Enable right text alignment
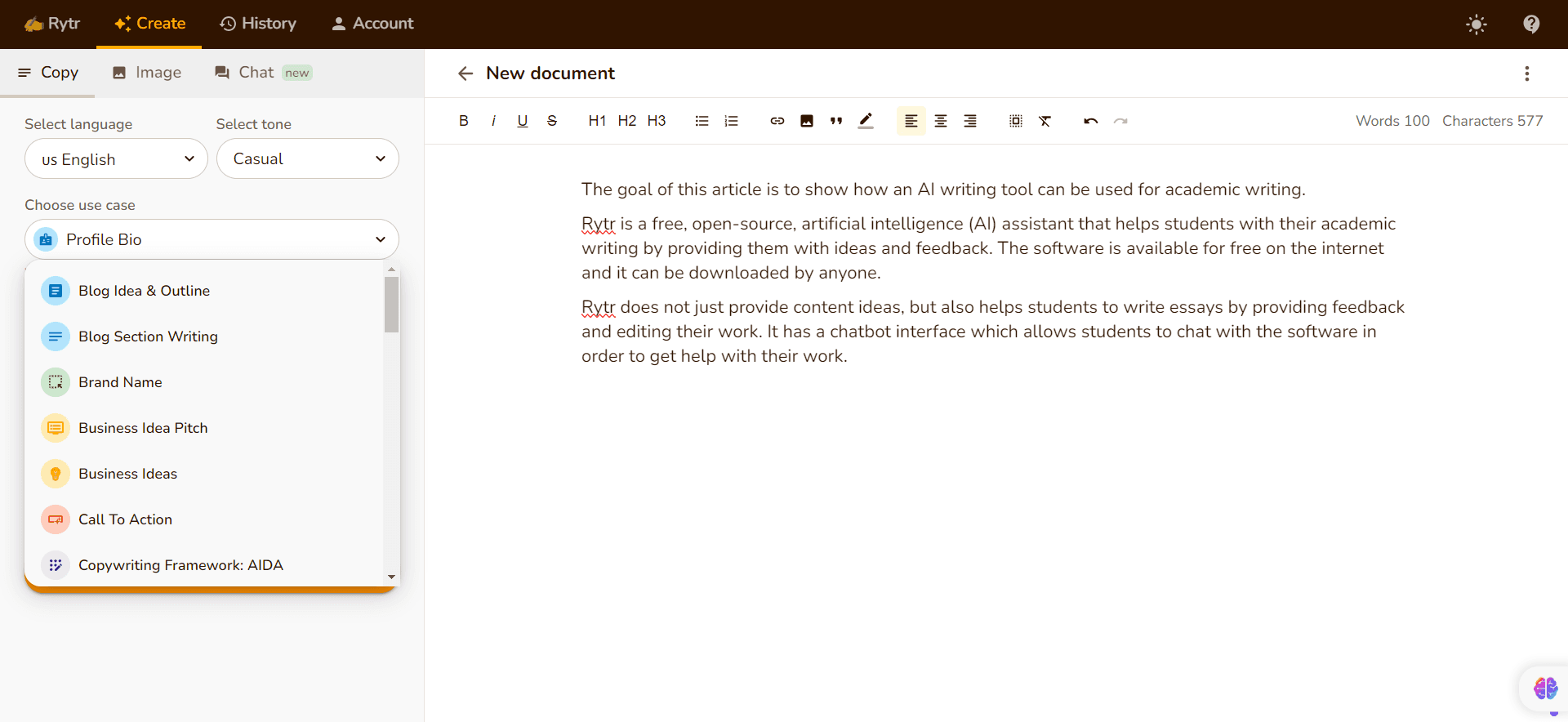The height and width of the screenshot is (722, 1568). click(970, 121)
